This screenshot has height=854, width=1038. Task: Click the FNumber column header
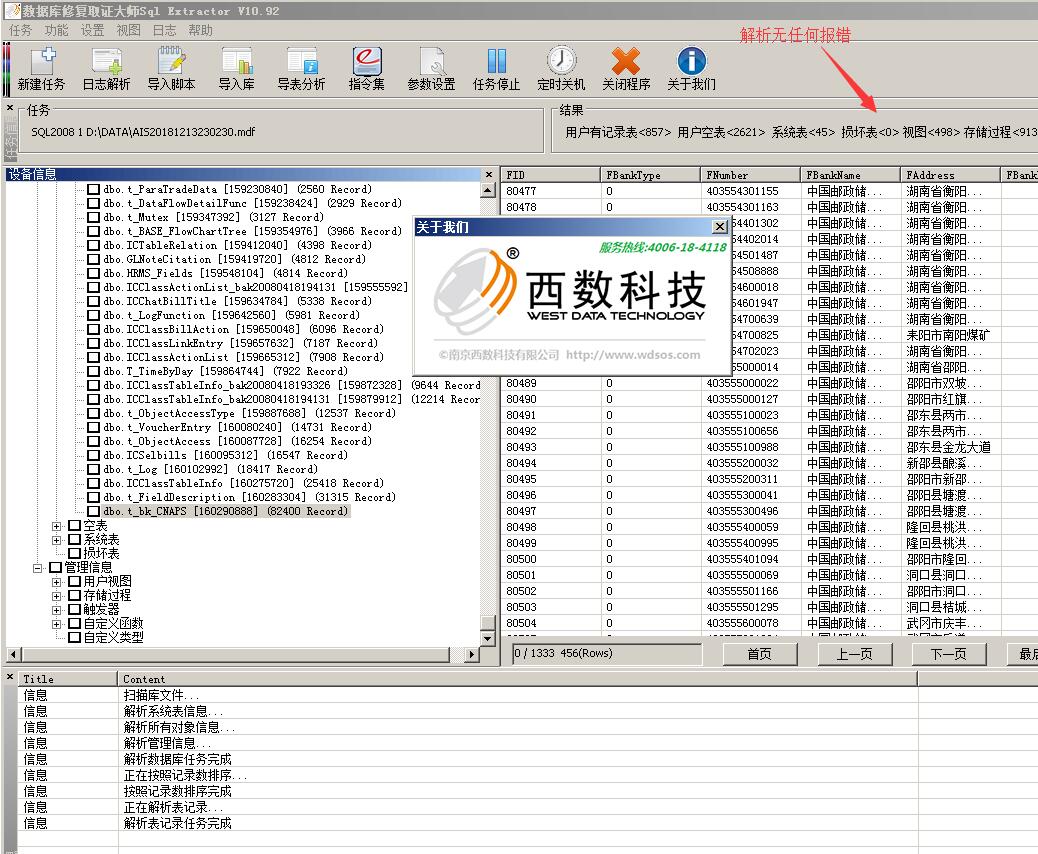click(x=750, y=175)
